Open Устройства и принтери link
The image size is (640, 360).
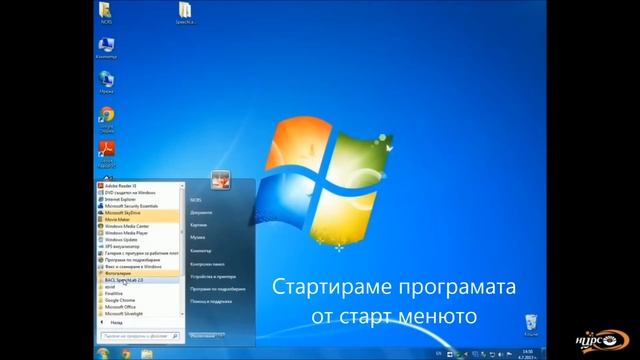click(213, 276)
